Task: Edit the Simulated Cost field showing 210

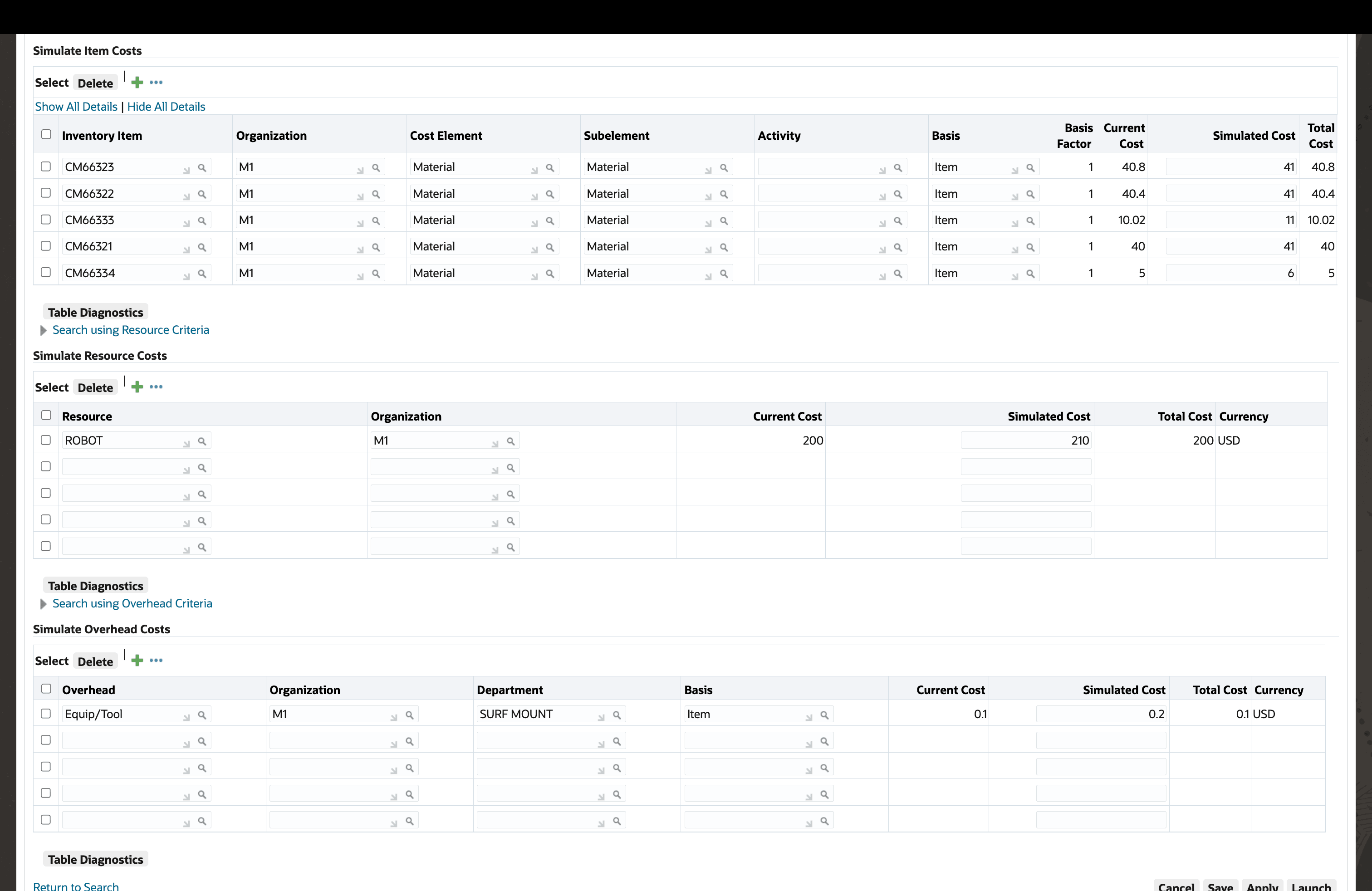Action: [x=1026, y=440]
